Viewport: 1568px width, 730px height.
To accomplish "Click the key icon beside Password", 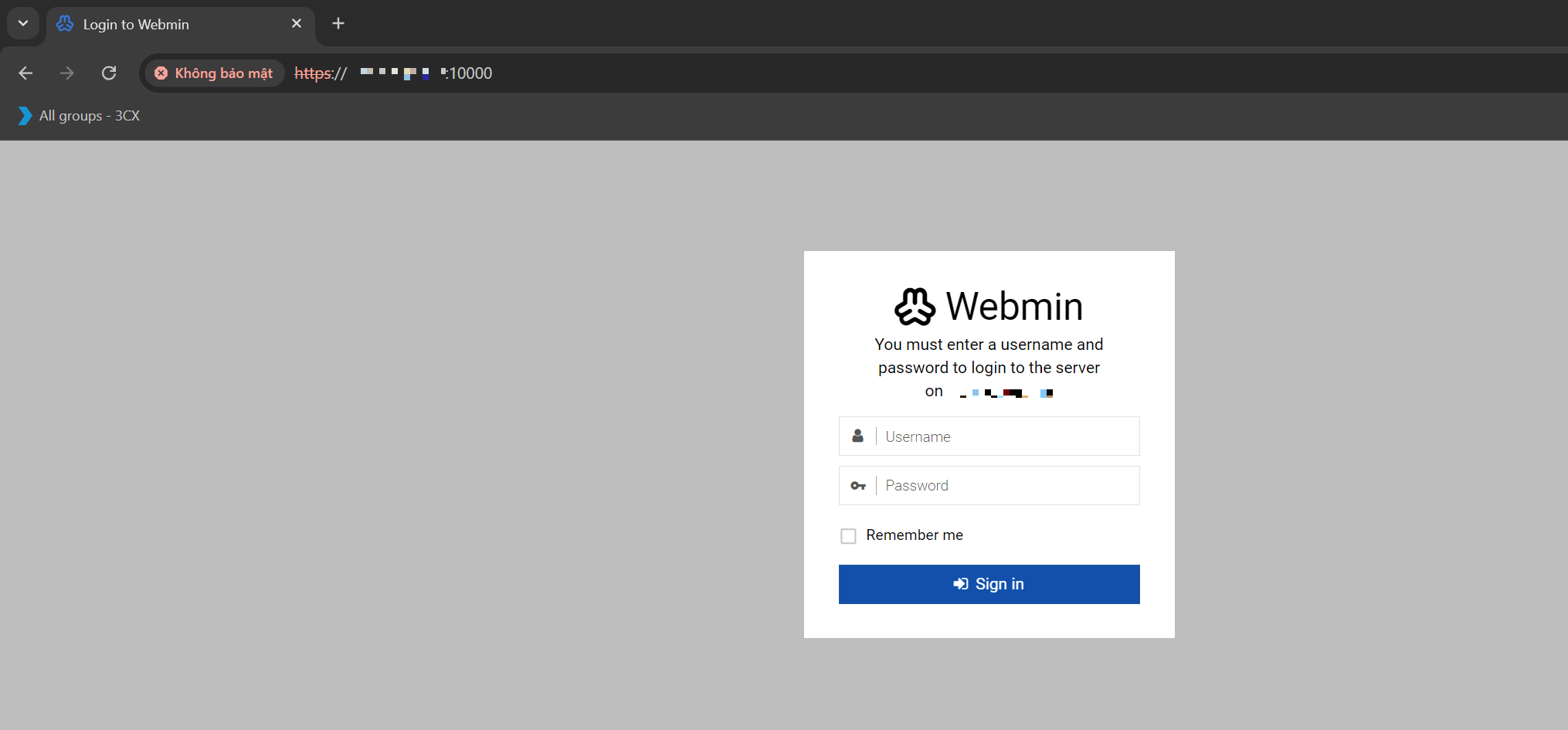I will click(x=858, y=486).
